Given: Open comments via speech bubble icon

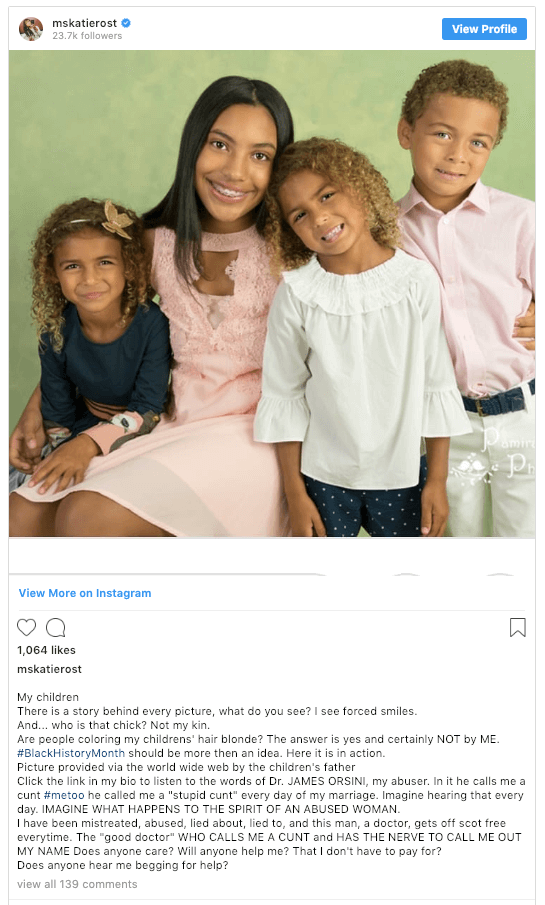Looking at the screenshot, I should [x=55, y=627].
